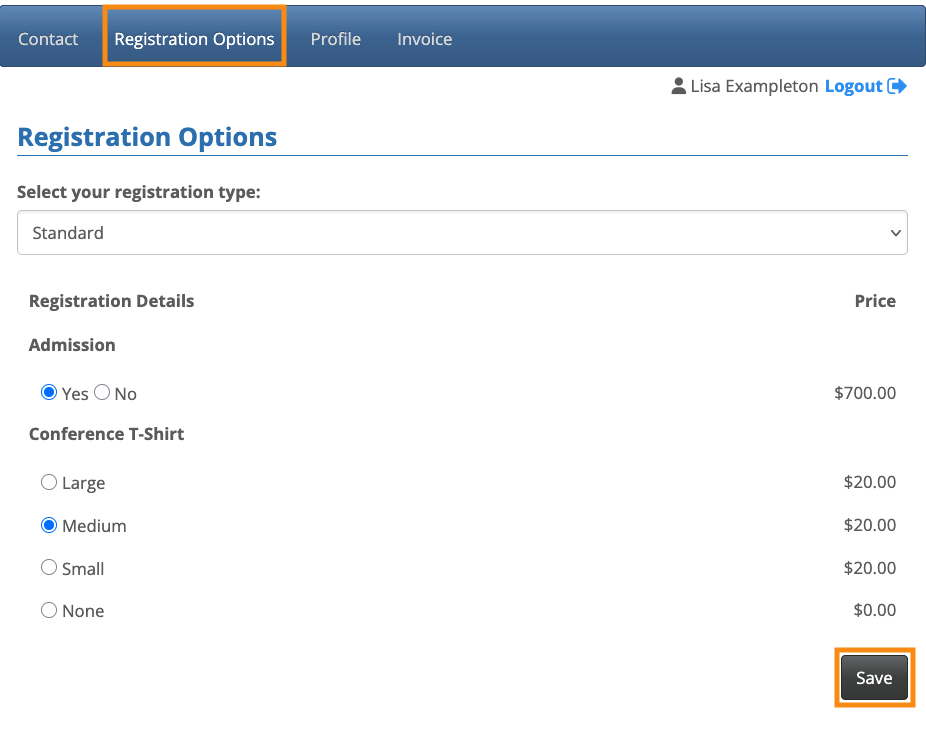Click the dropdown chevron arrow
The width and height of the screenshot is (926, 733).
pyautogui.click(x=895, y=233)
